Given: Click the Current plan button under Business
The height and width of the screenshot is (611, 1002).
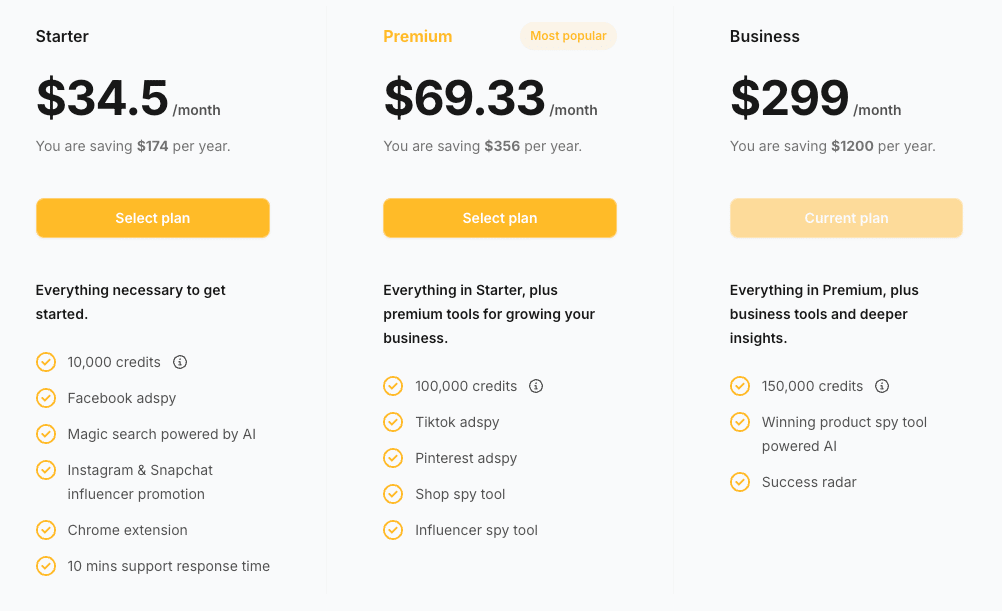Looking at the screenshot, I should [846, 218].
